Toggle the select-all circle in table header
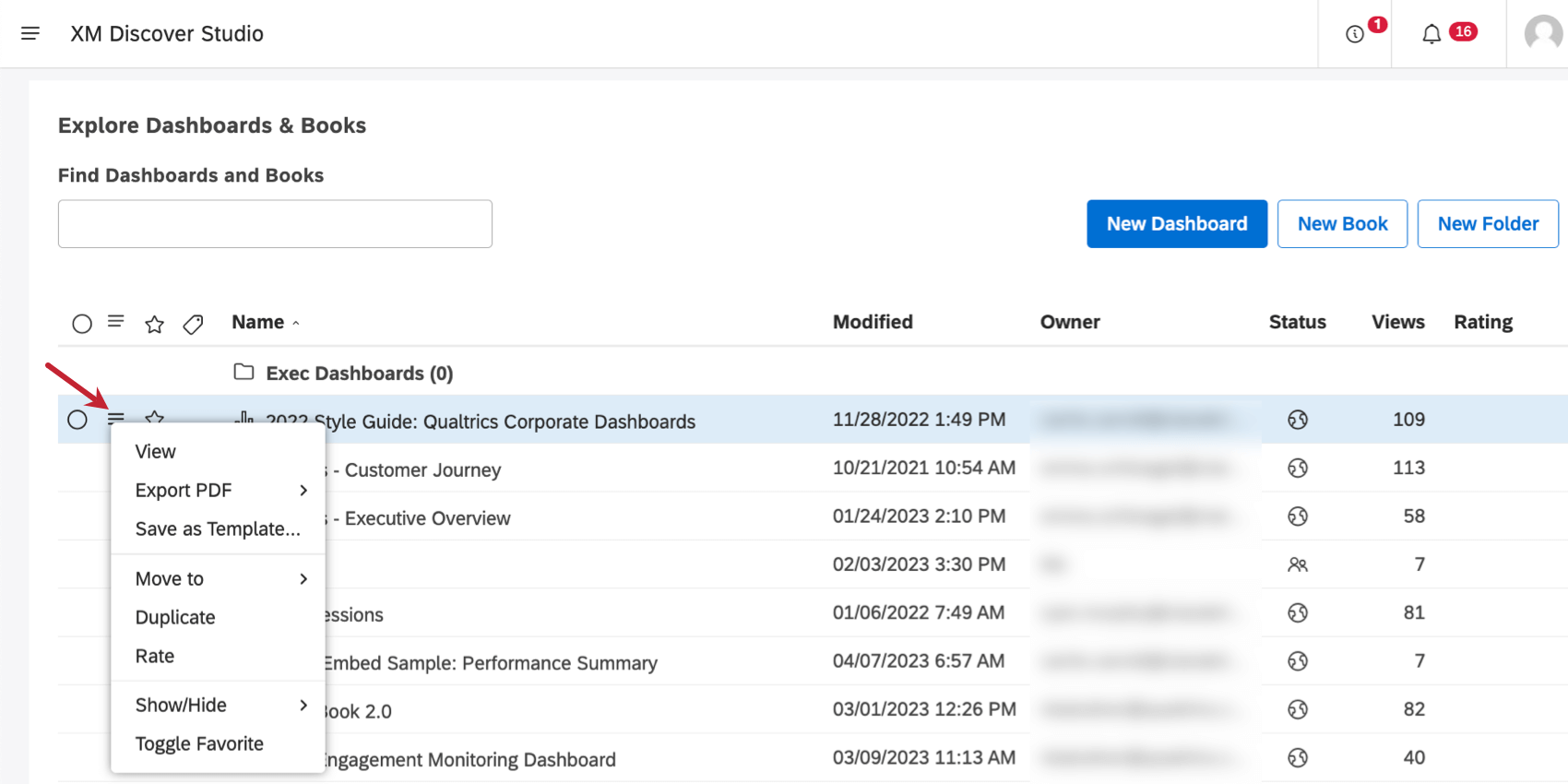1568x784 pixels. click(82, 324)
